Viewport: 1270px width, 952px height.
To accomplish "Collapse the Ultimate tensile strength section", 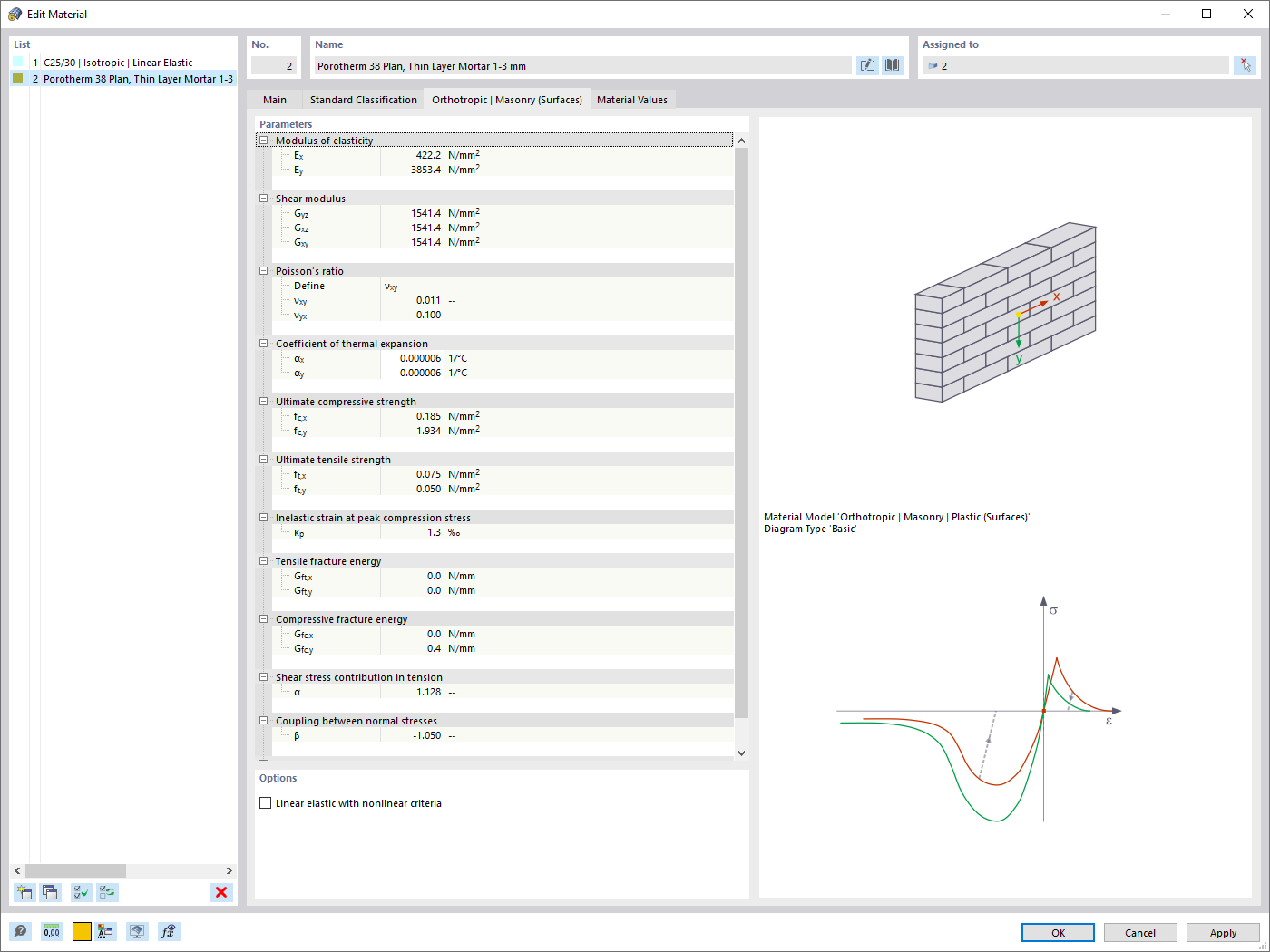I will pyautogui.click(x=263, y=459).
